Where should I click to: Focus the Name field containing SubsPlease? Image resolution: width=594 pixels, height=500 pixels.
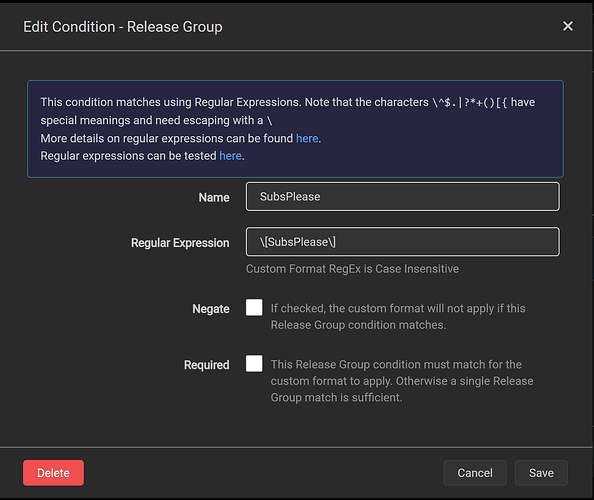(402, 197)
